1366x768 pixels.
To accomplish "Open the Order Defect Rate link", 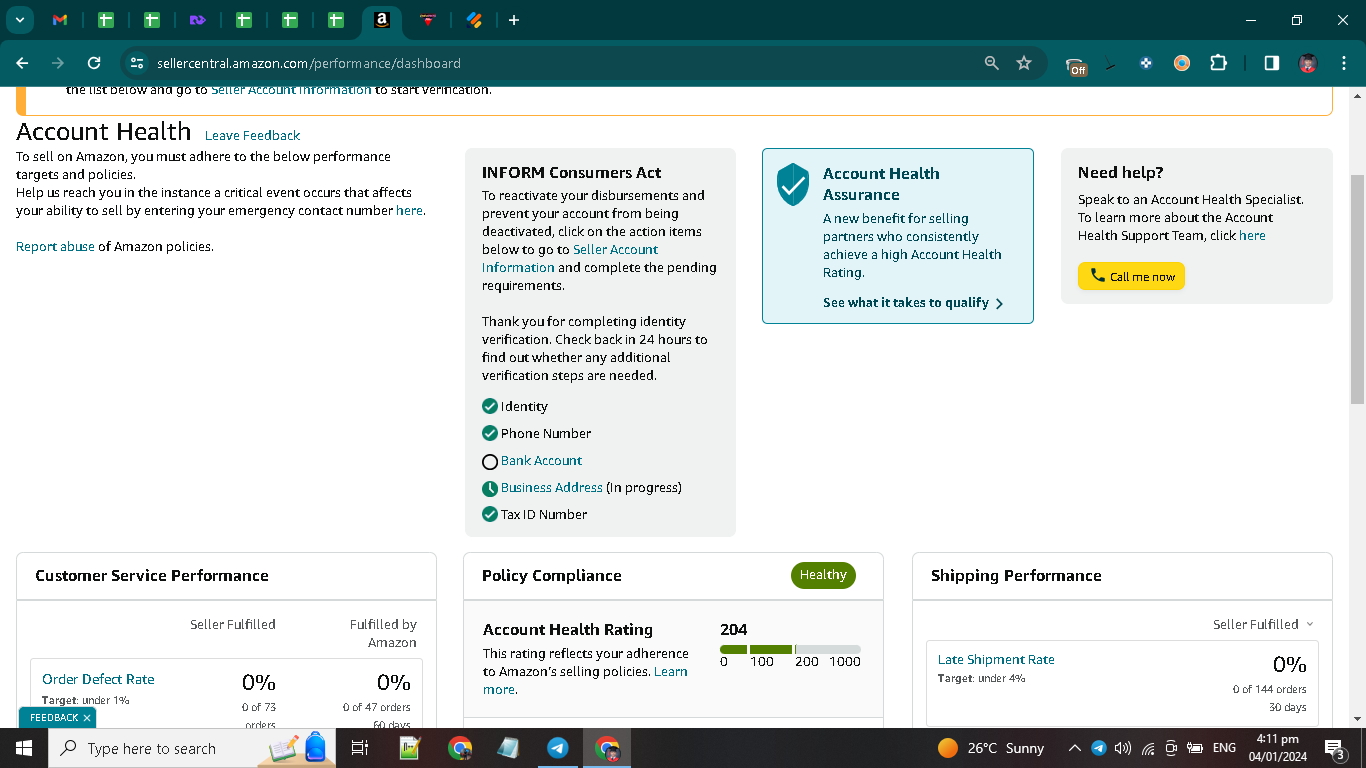I will [98, 679].
